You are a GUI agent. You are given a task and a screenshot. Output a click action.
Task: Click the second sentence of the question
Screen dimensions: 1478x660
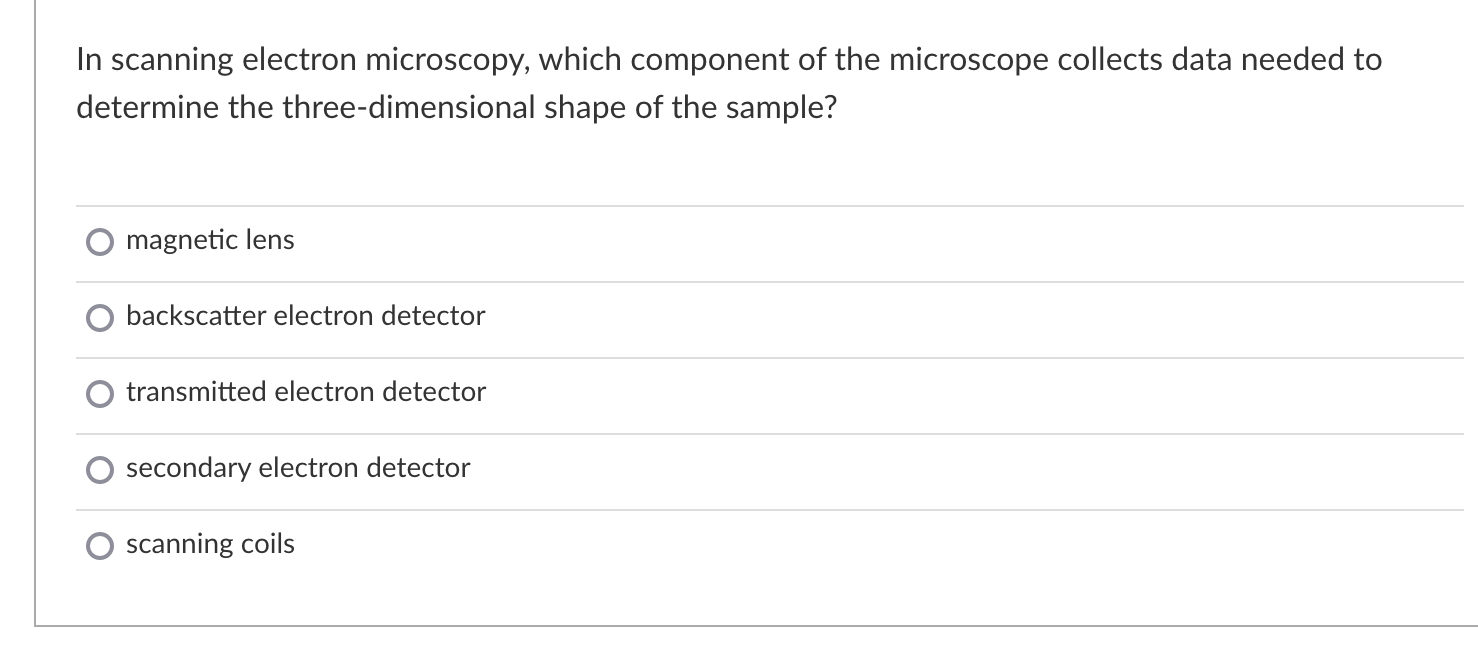[x=455, y=106]
